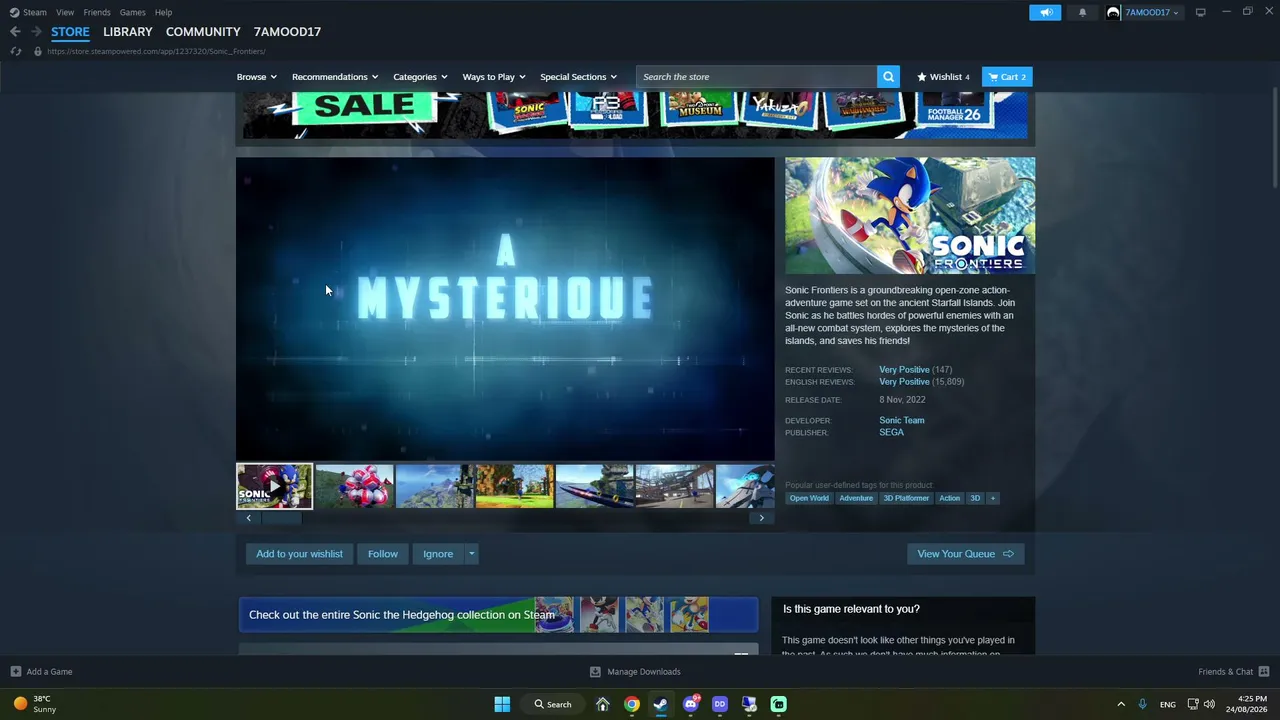Open the recent reviews Very Positive link

[x=904, y=370]
